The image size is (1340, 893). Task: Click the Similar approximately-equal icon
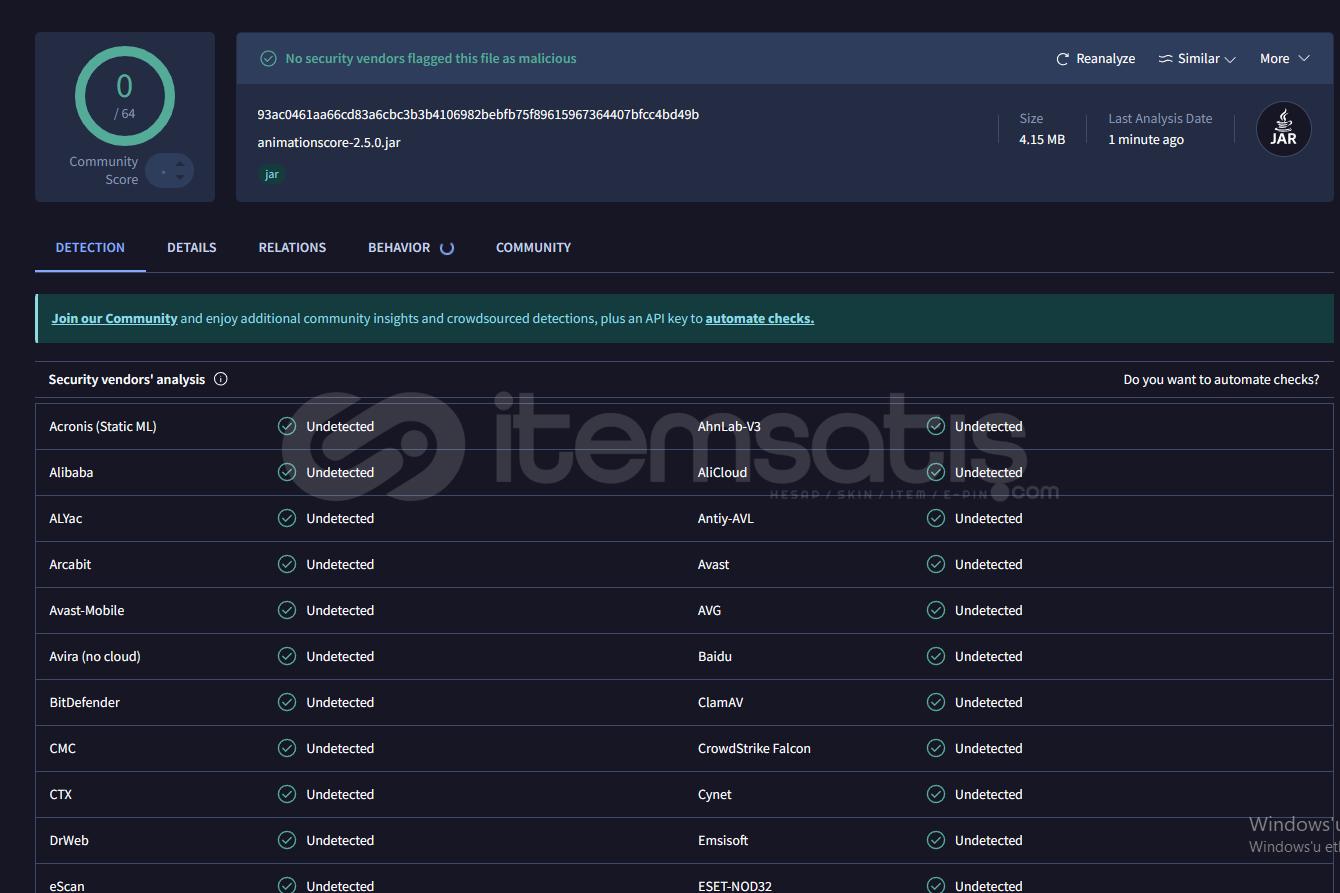(1165, 59)
